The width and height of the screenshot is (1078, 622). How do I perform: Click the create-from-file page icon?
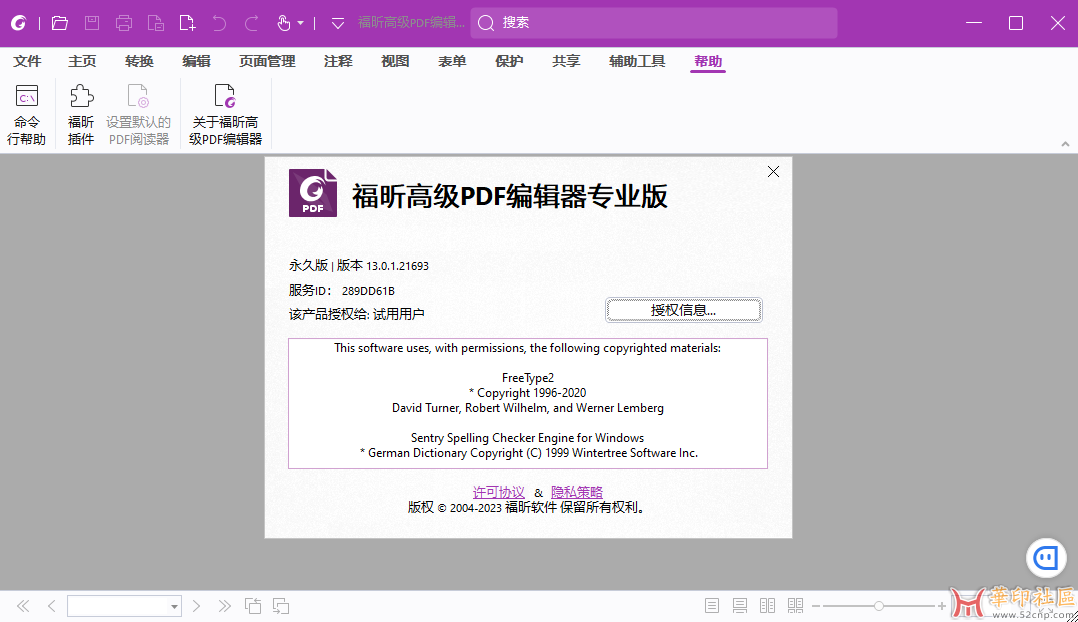tap(156, 23)
